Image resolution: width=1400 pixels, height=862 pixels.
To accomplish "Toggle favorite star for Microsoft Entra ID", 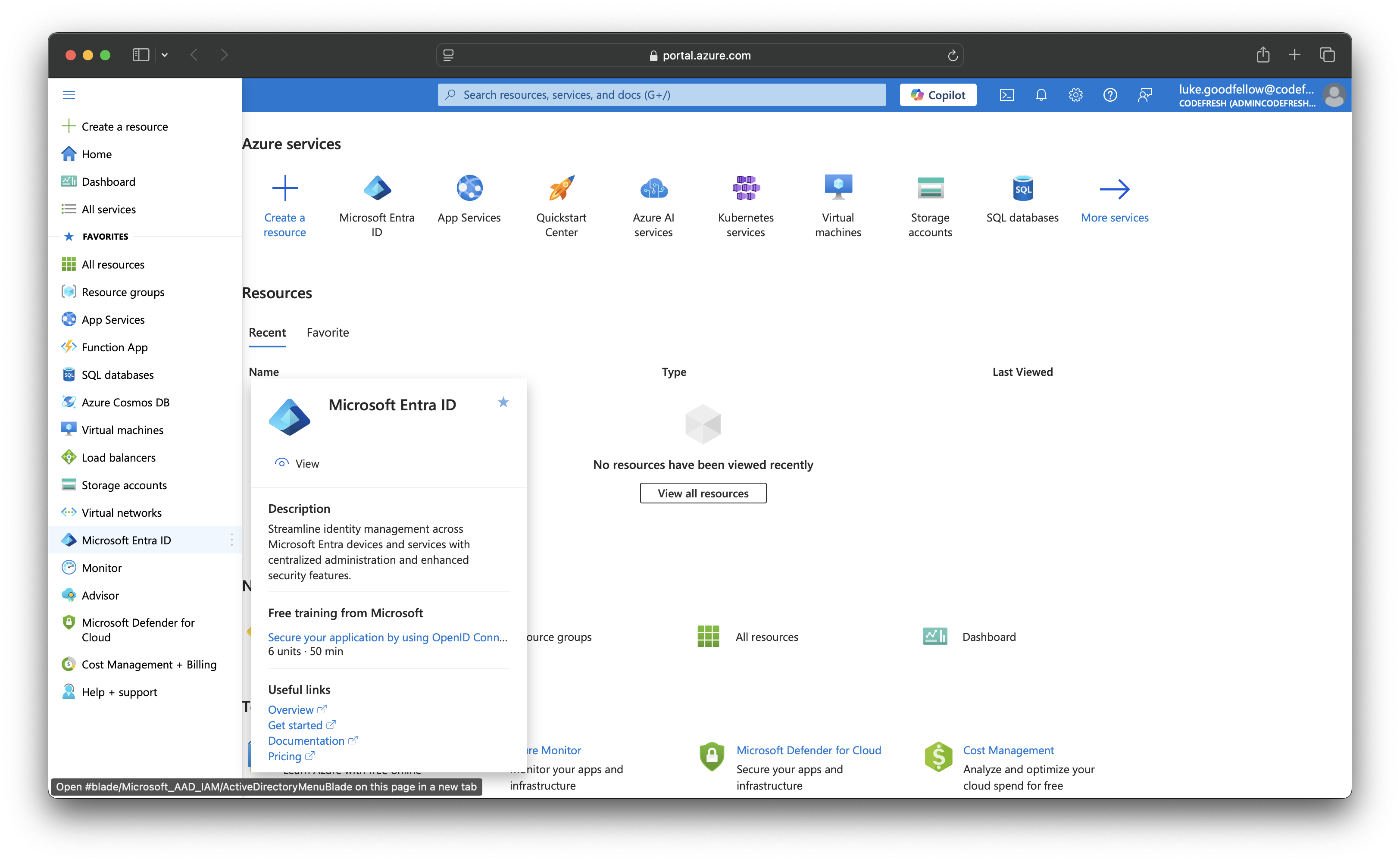I will tap(503, 403).
